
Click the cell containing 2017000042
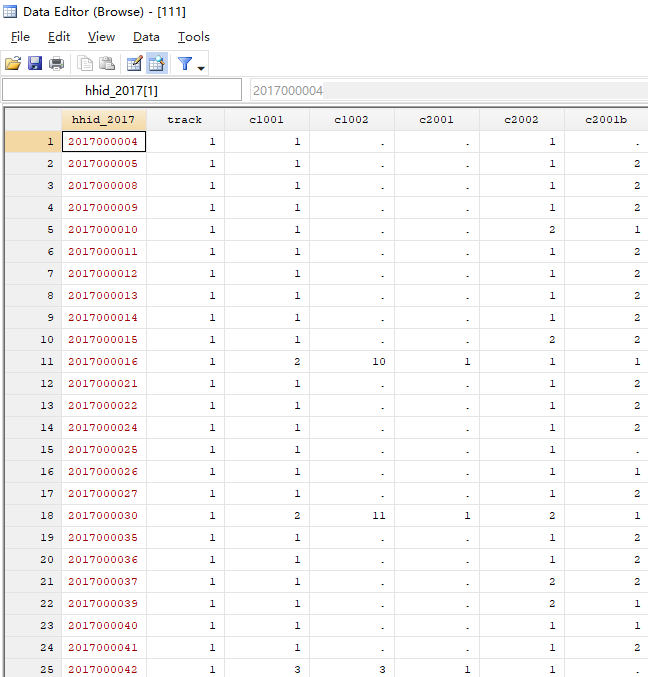pyautogui.click(x=103, y=670)
